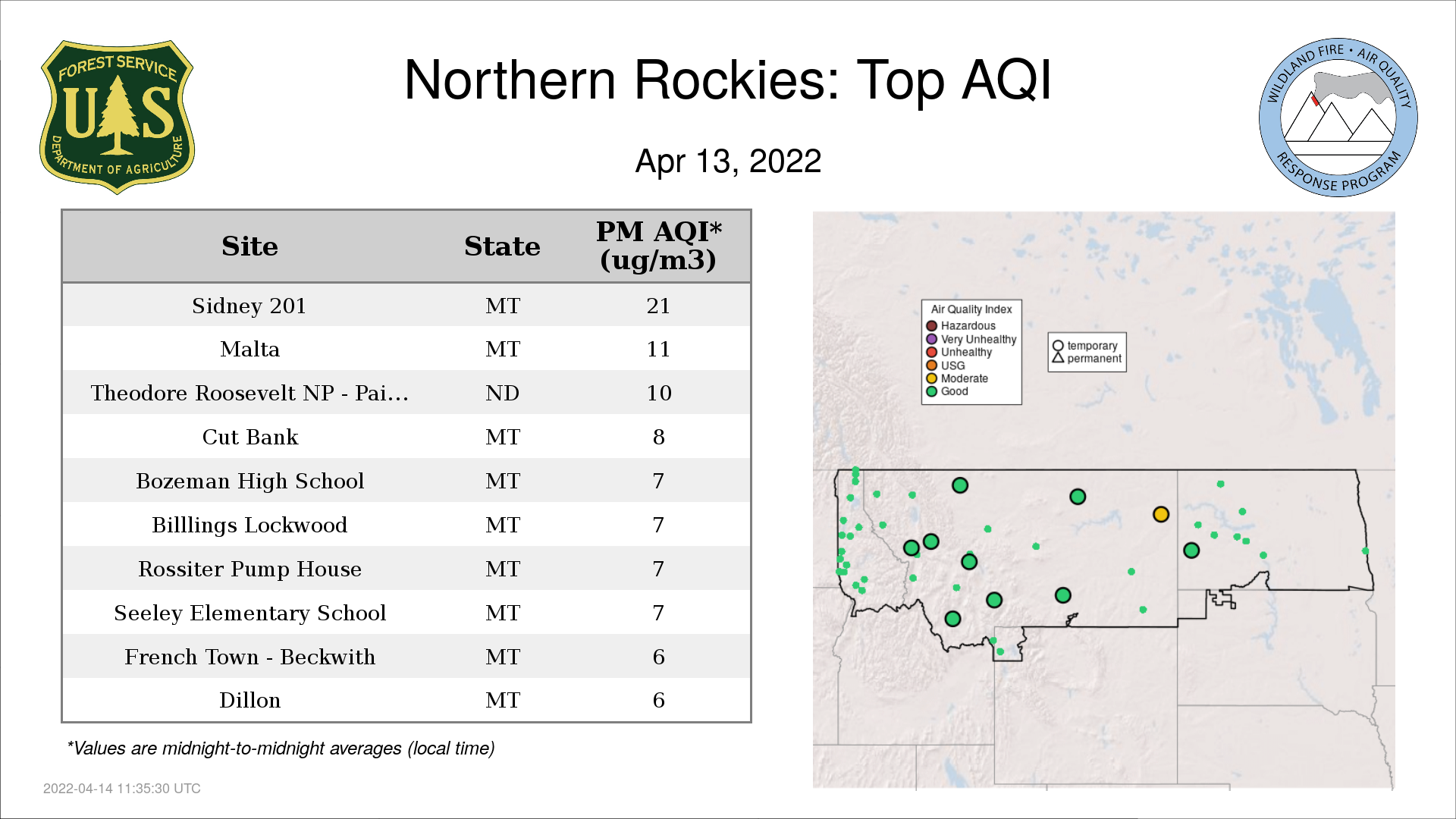Click the Very Unhealthy legend circle

[x=932, y=339]
